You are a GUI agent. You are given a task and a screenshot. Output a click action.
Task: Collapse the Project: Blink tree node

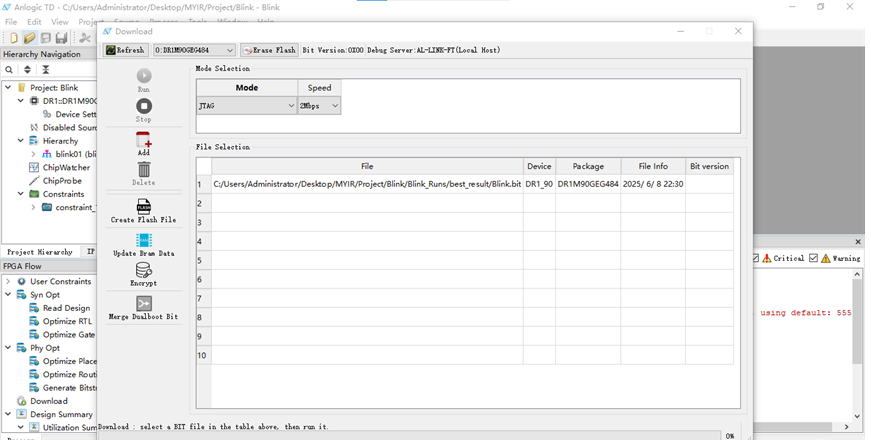pyautogui.click(x=8, y=87)
